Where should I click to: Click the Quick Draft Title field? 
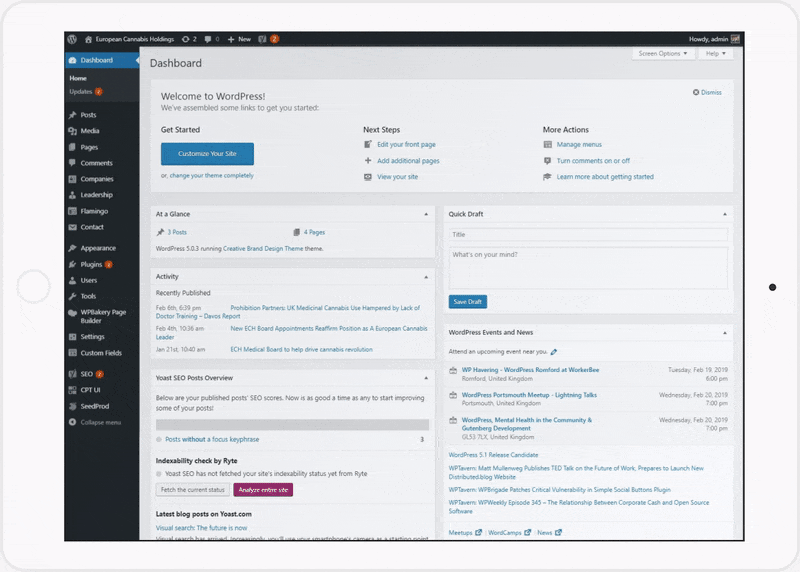click(588, 235)
